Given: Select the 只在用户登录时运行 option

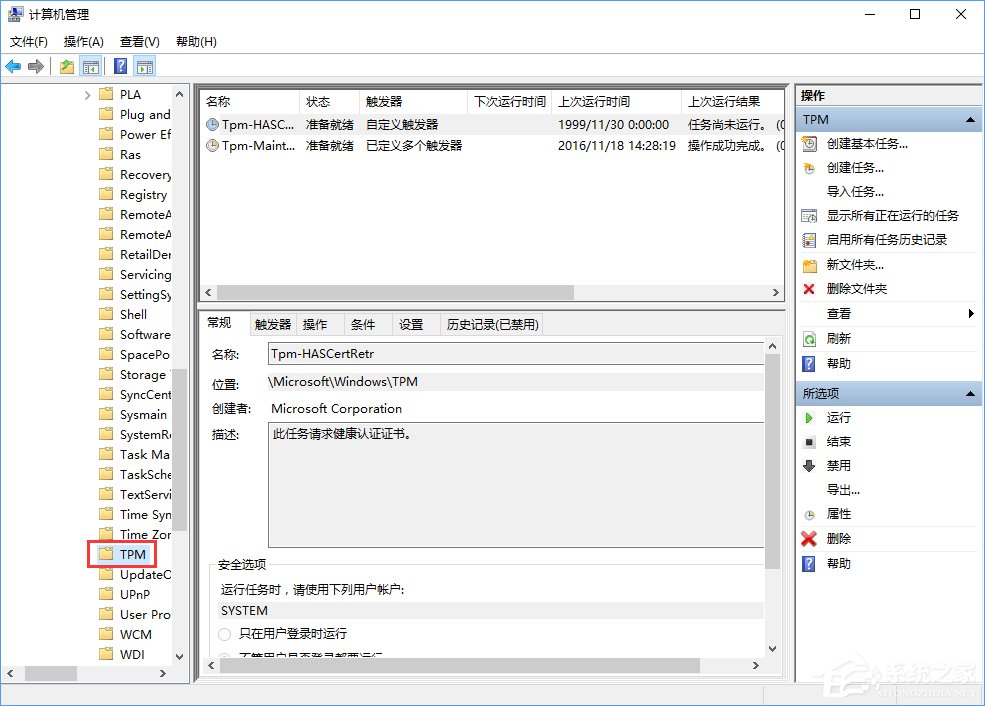Looking at the screenshot, I should coord(225,633).
